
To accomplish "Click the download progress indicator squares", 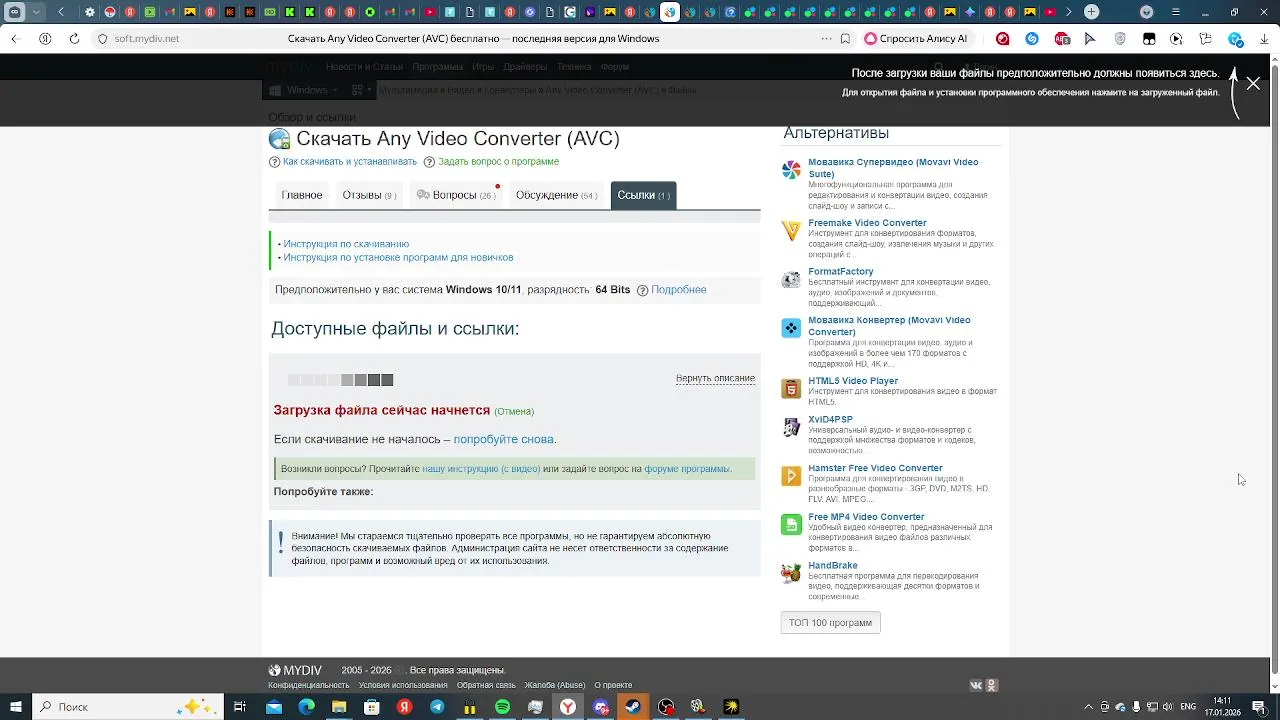I will (340, 380).
